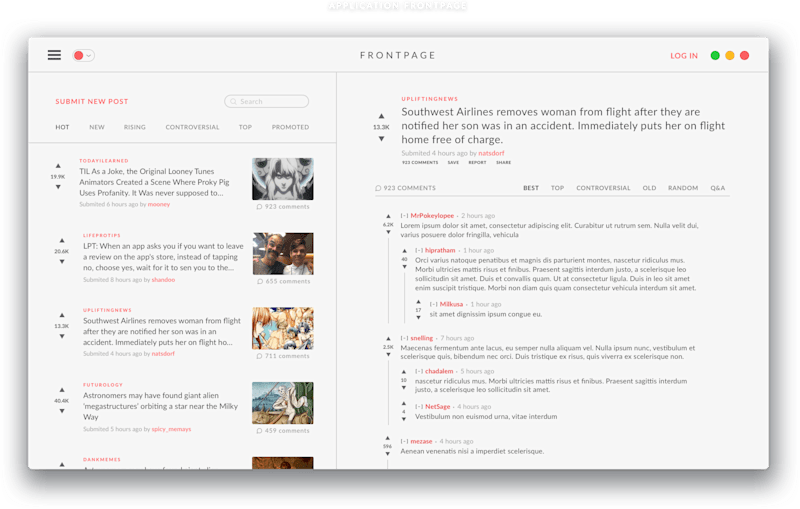Click the green window dot

pos(715,55)
